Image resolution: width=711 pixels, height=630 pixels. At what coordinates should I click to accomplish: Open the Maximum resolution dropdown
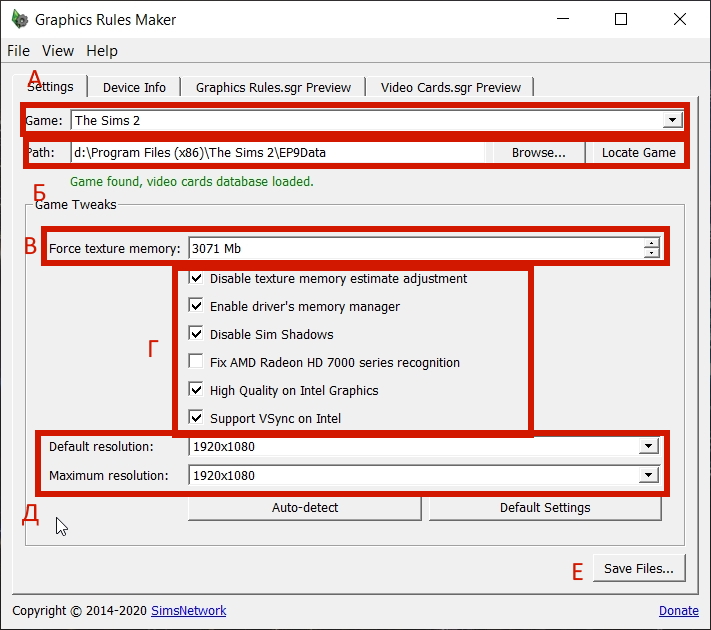click(x=648, y=475)
